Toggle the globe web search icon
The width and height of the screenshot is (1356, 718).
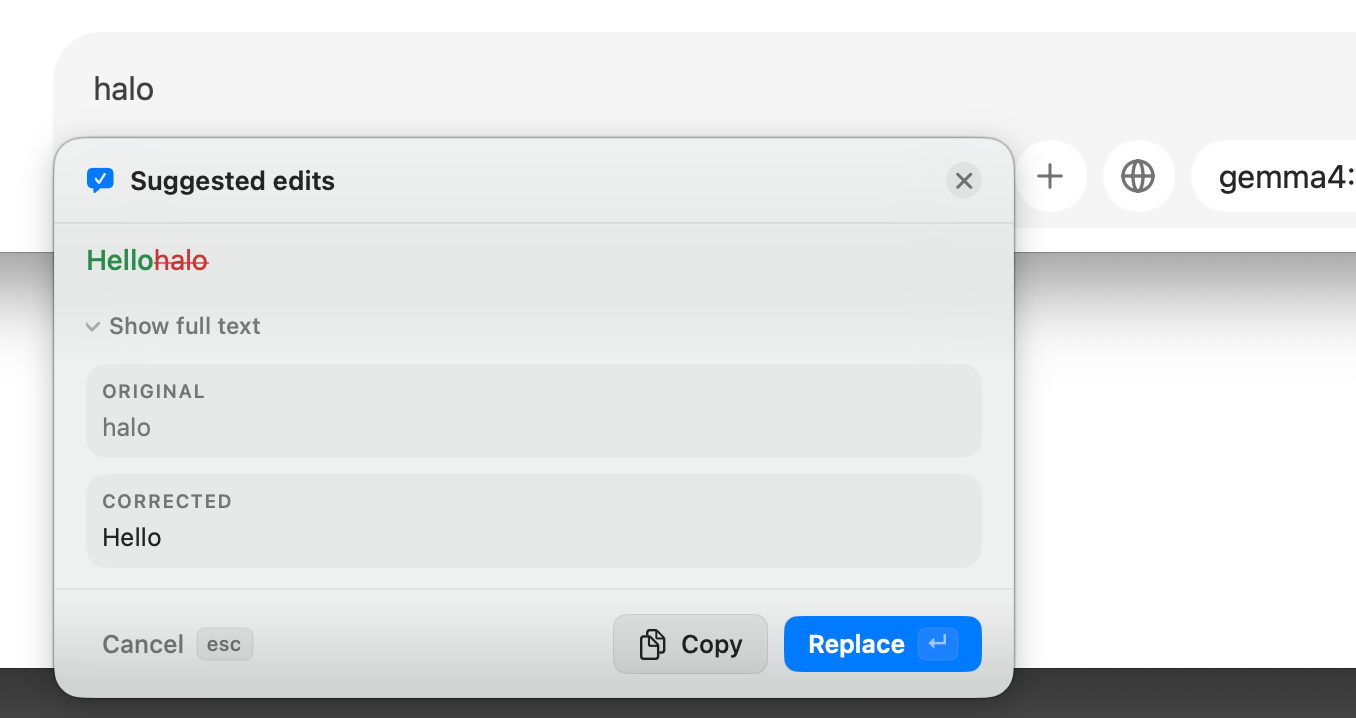(1138, 177)
